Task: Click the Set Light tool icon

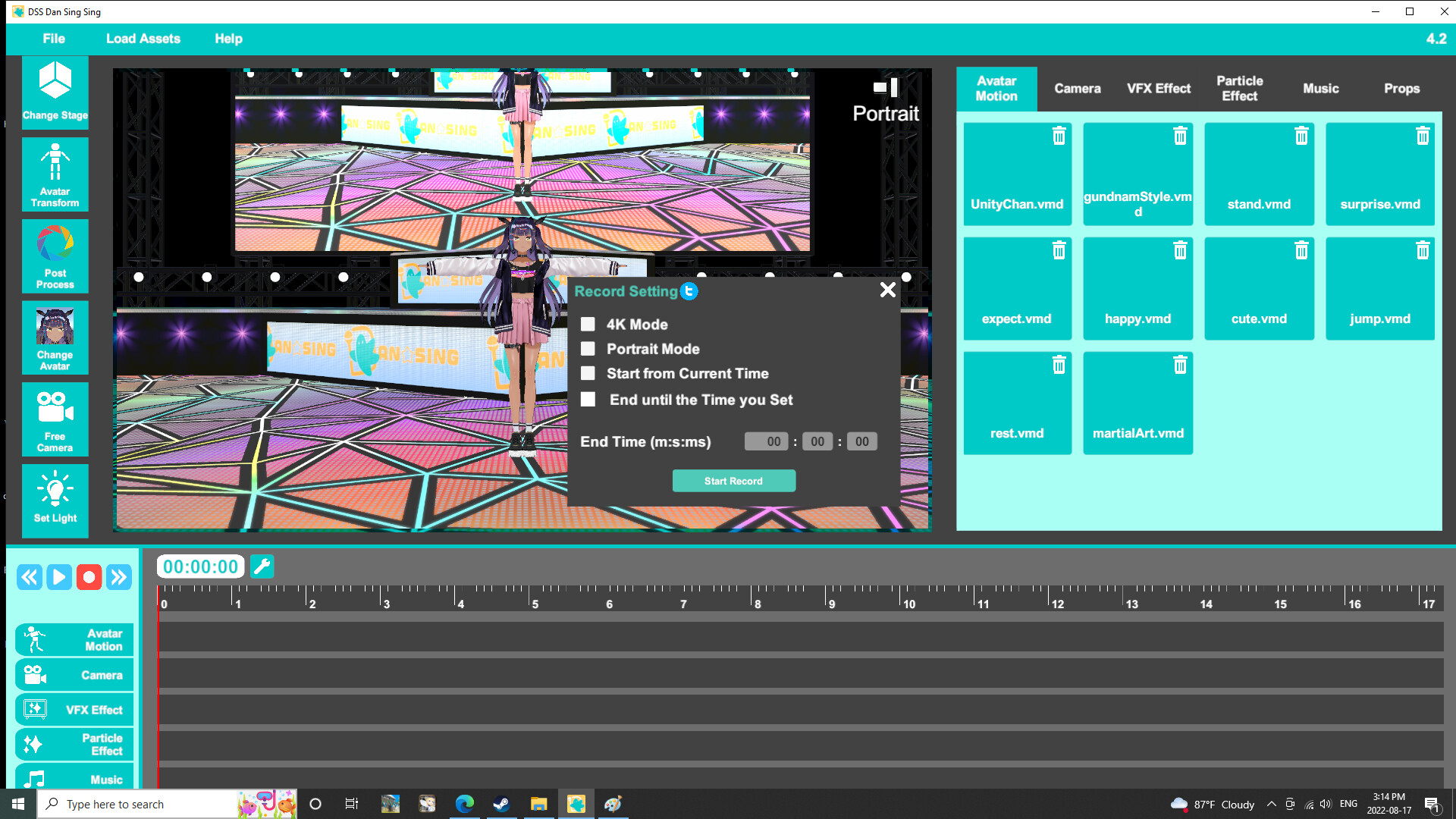Action: tap(54, 499)
